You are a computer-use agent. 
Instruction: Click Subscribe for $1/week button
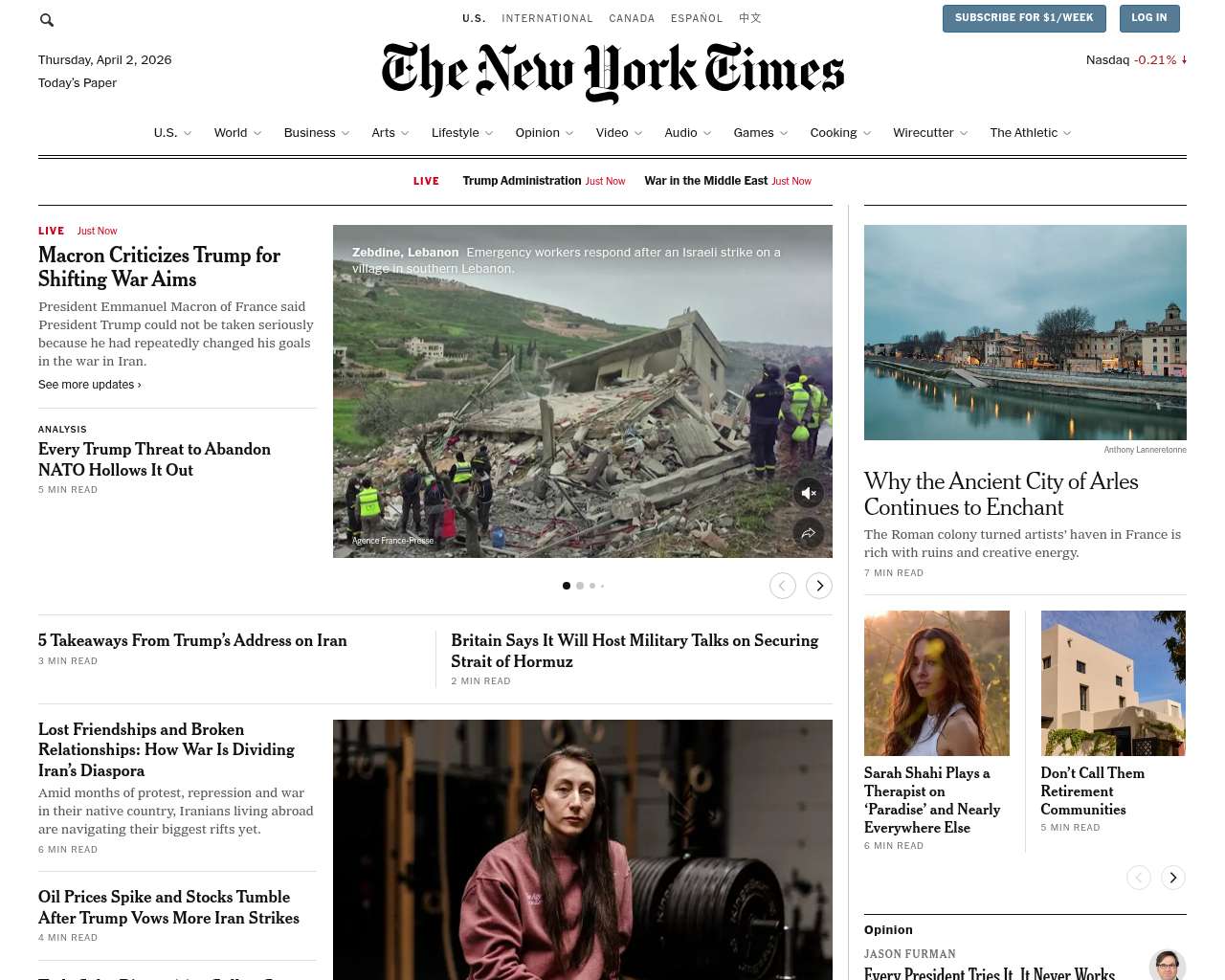pos(1024,18)
